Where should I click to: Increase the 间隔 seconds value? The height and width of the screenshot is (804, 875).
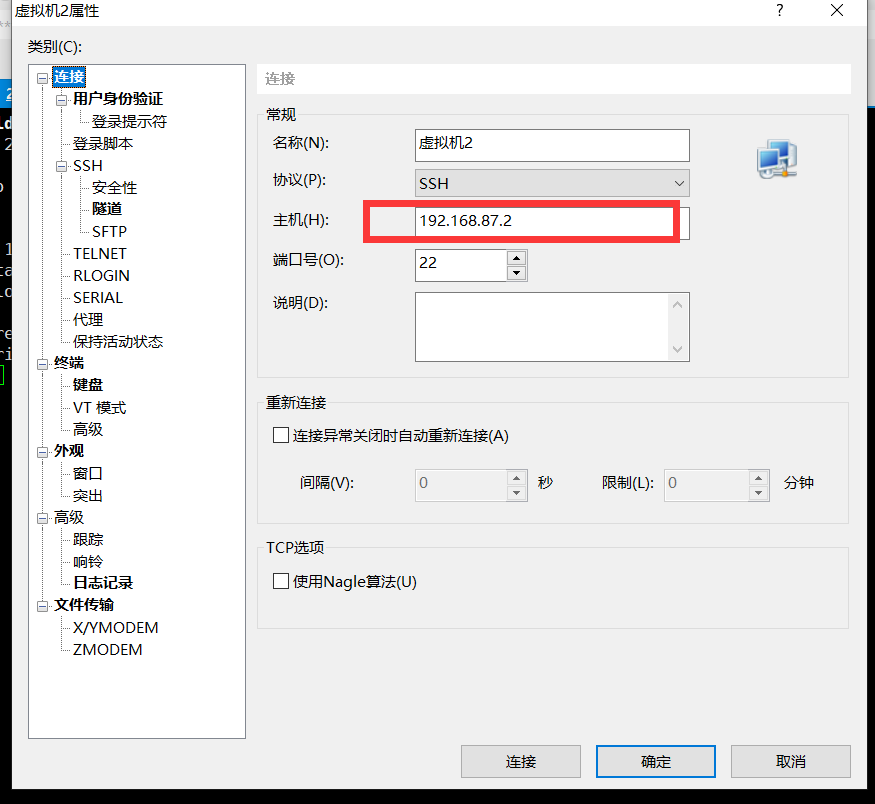pyautogui.click(x=517, y=478)
